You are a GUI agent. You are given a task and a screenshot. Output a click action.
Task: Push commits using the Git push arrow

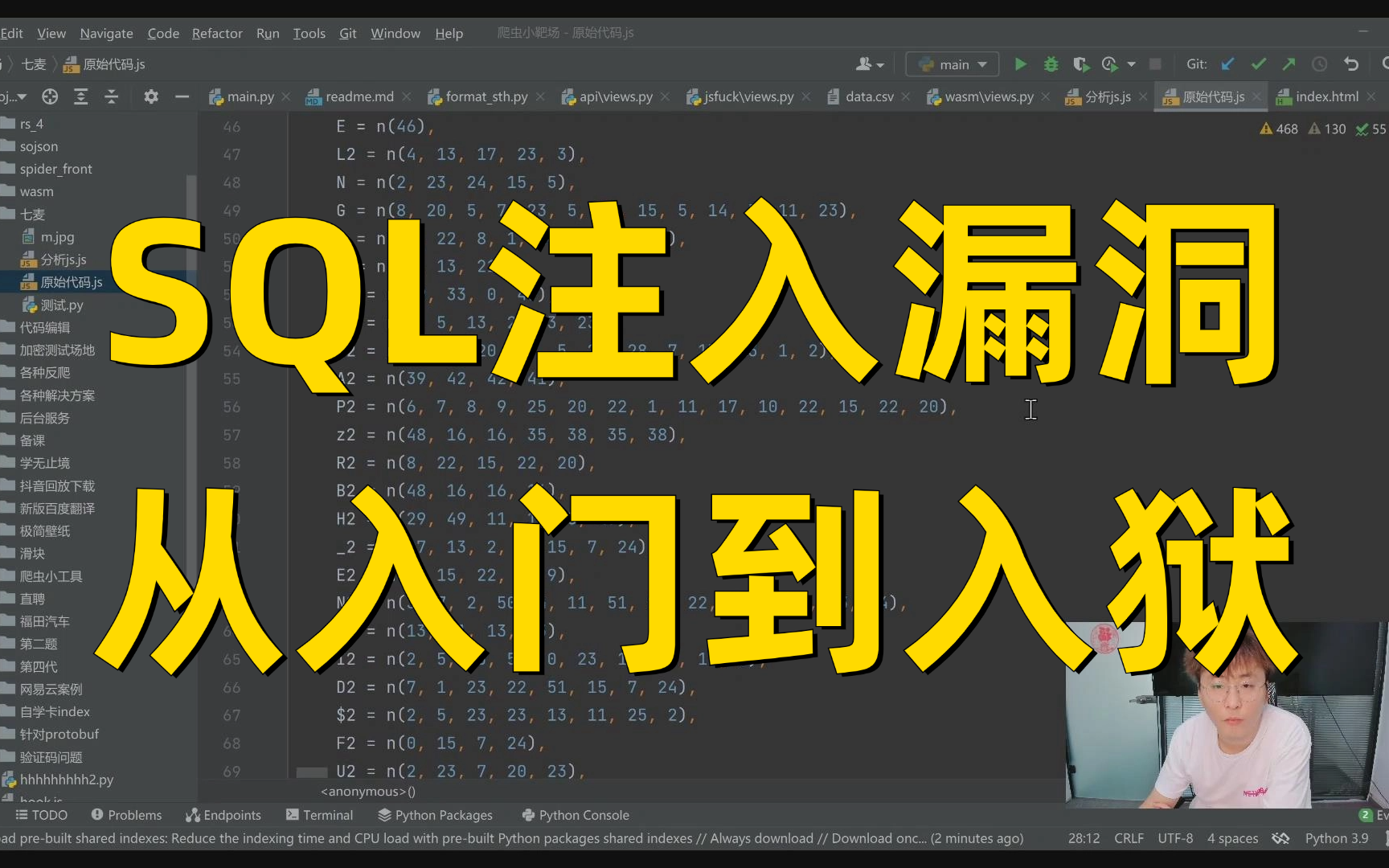click(1289, 64)
